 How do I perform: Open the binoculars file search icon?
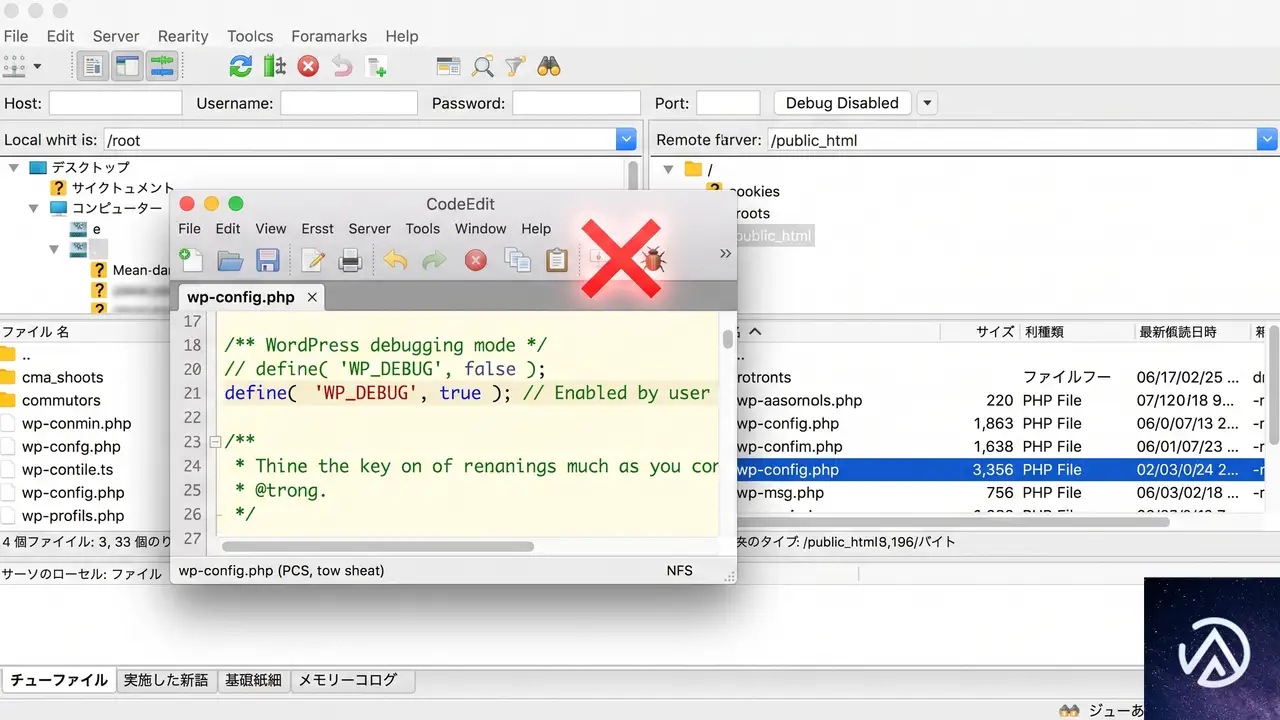pos(548,67)
